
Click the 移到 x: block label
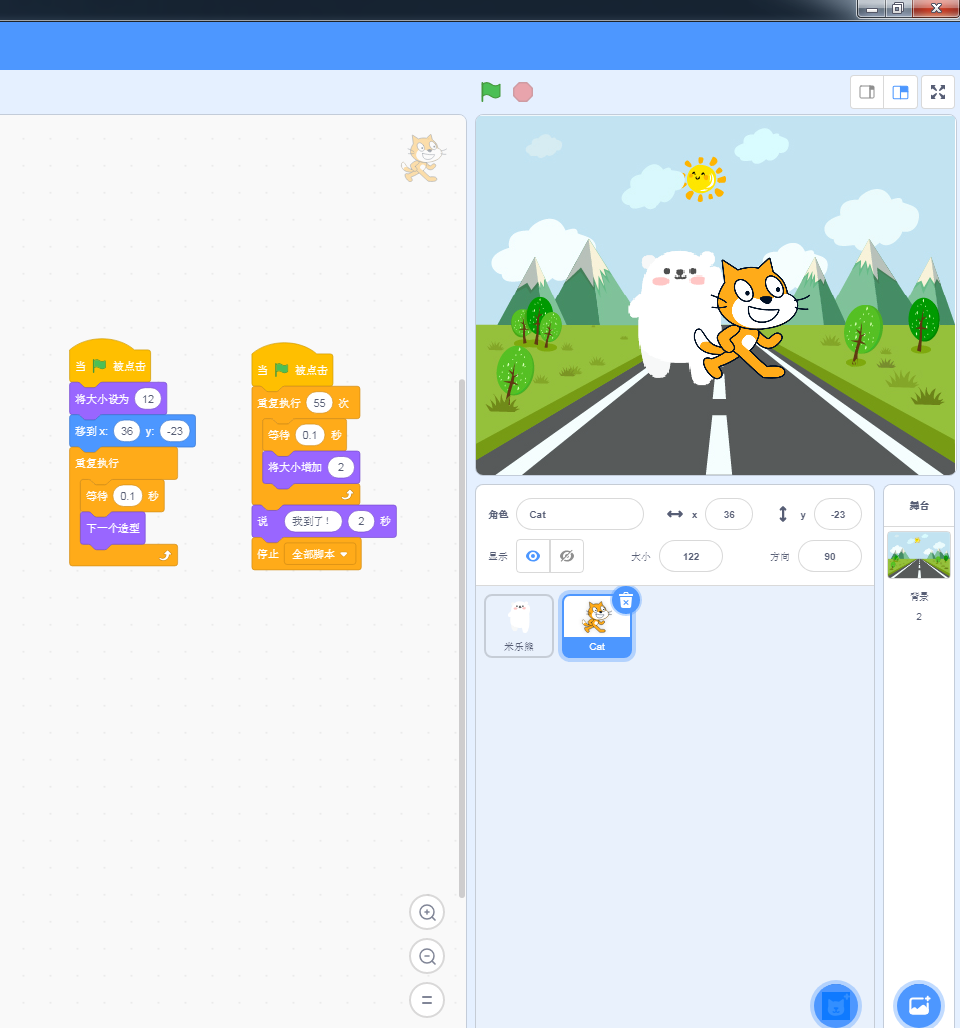click(x=91, y=431)
